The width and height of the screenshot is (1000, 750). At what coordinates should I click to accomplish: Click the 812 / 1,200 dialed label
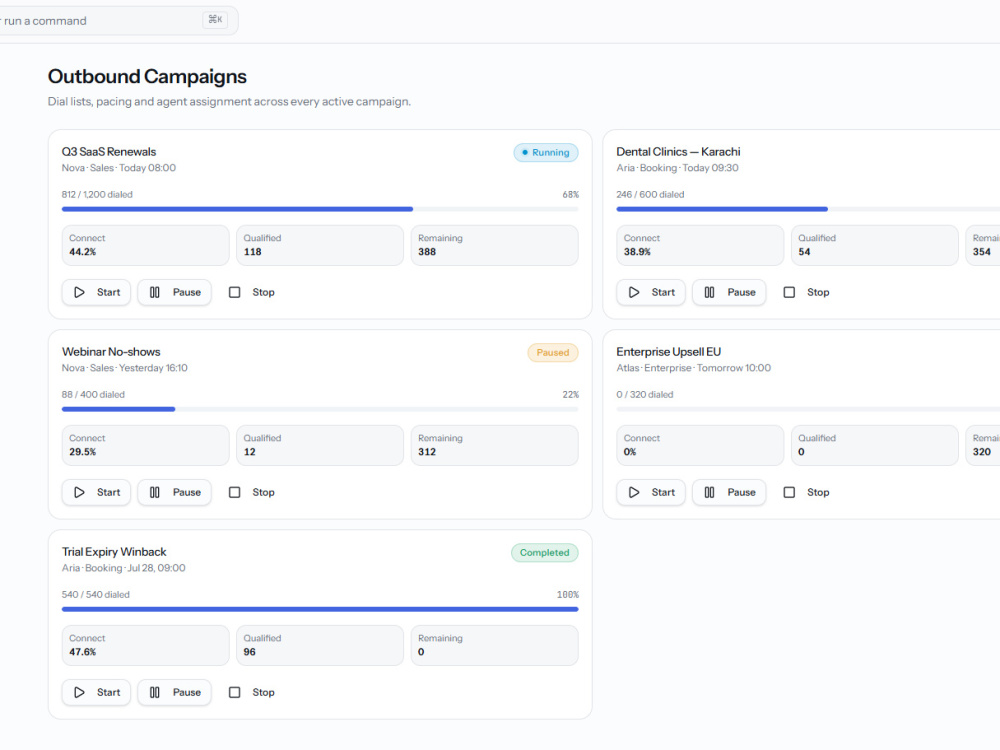pyautogui.click(x=97, y=195)
